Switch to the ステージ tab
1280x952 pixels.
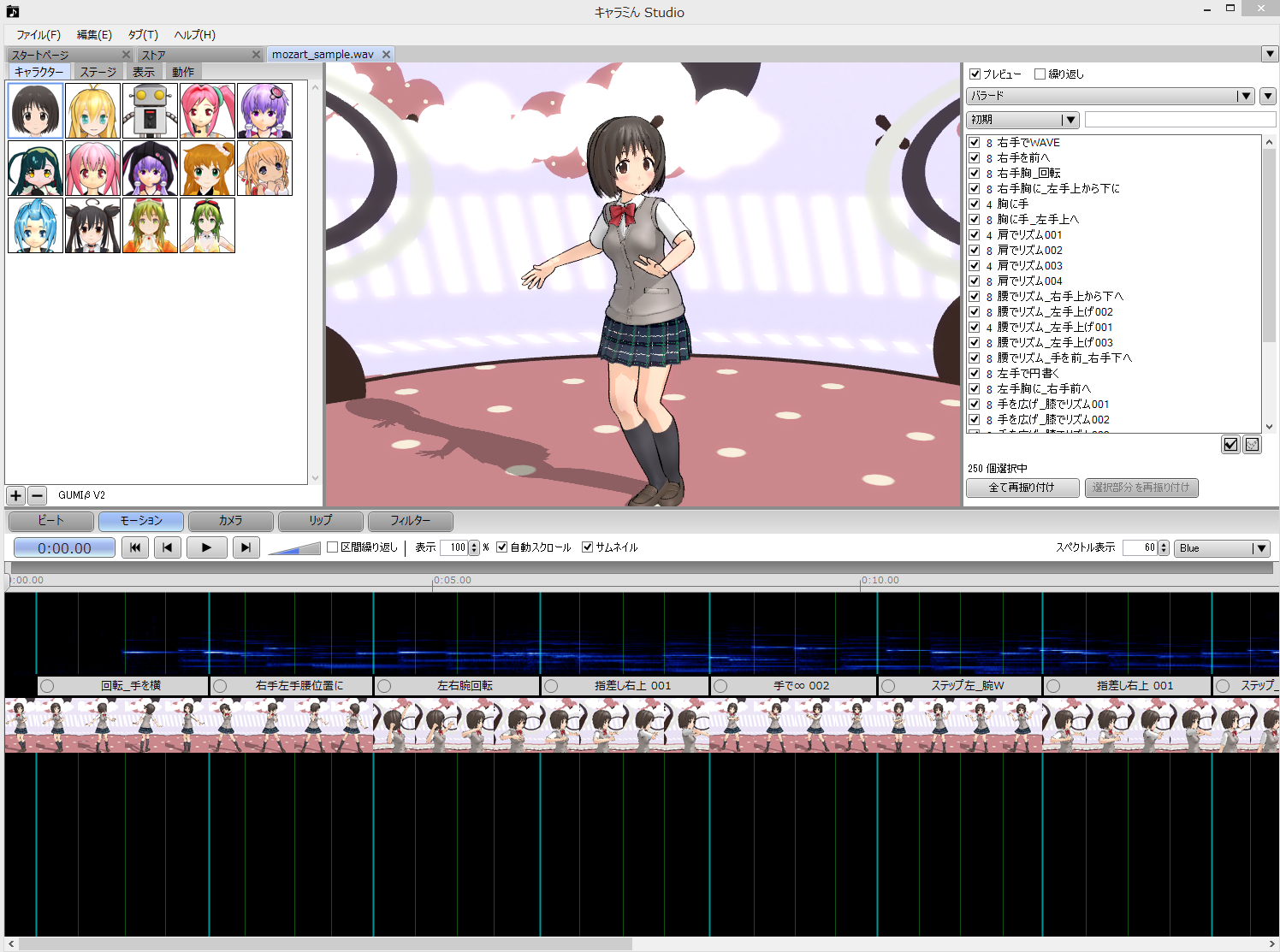[97, 72]
